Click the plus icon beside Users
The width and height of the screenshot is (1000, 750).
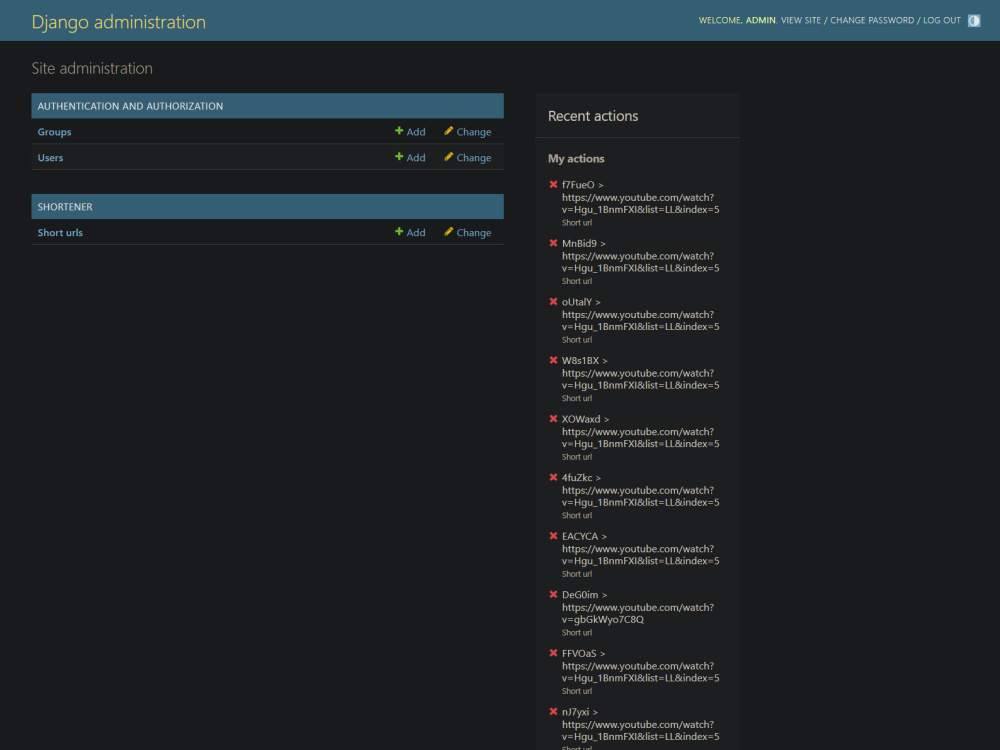click(399, 156)
